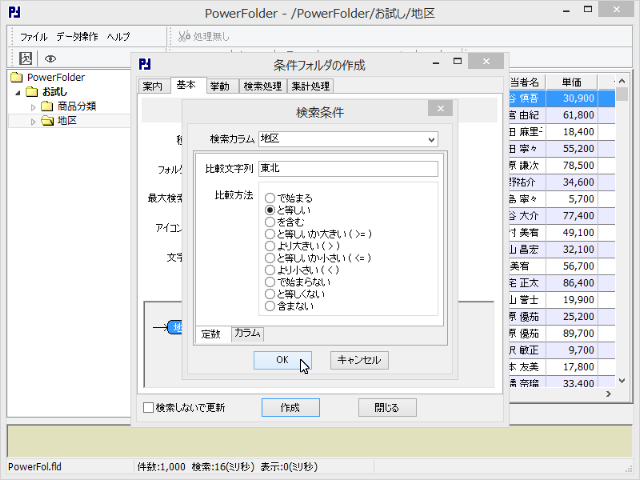The width and height of the screenshot is (640, 480).
Task: Click the 比較文字列 input field
Action: (348, 169)
